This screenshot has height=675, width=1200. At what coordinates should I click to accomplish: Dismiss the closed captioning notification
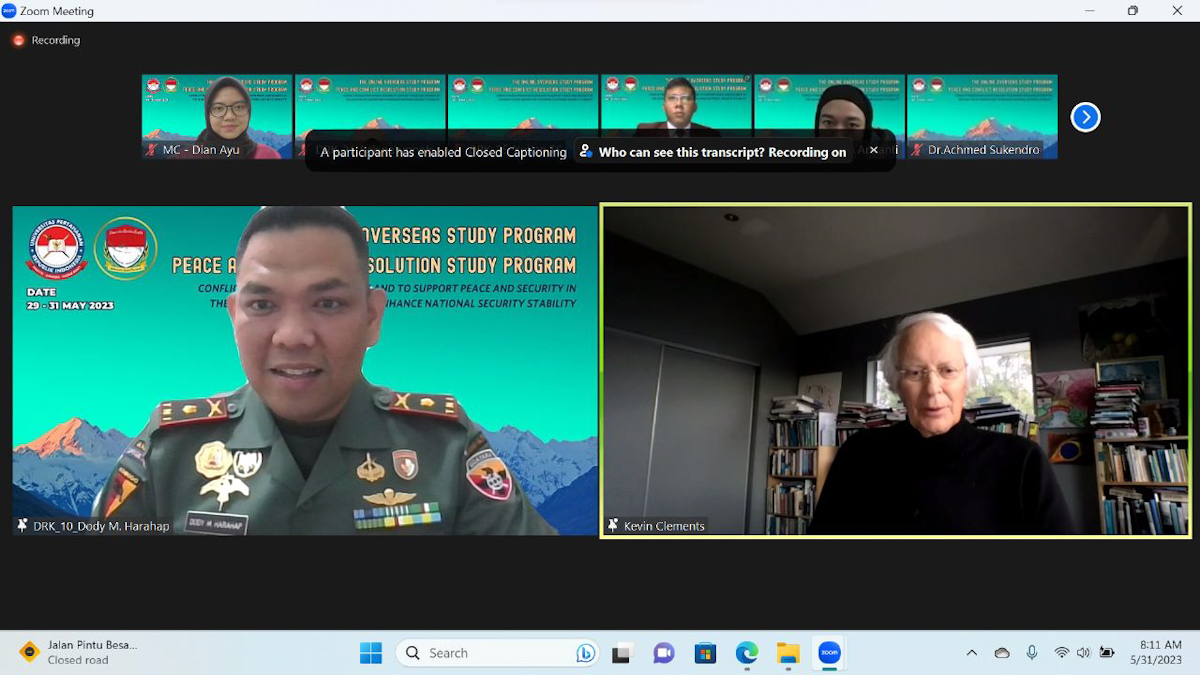pos(873,150)
